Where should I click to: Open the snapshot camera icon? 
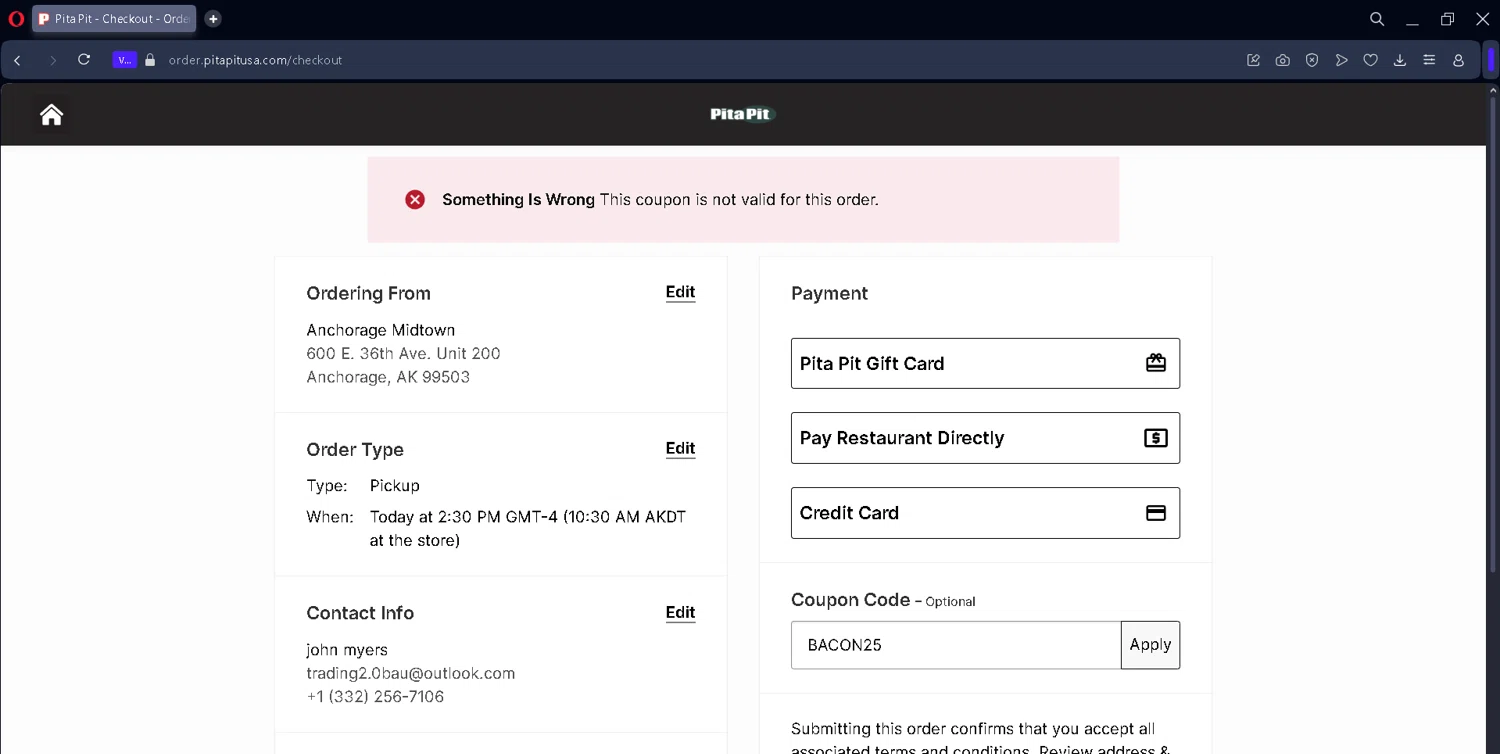coord(1283,60)
